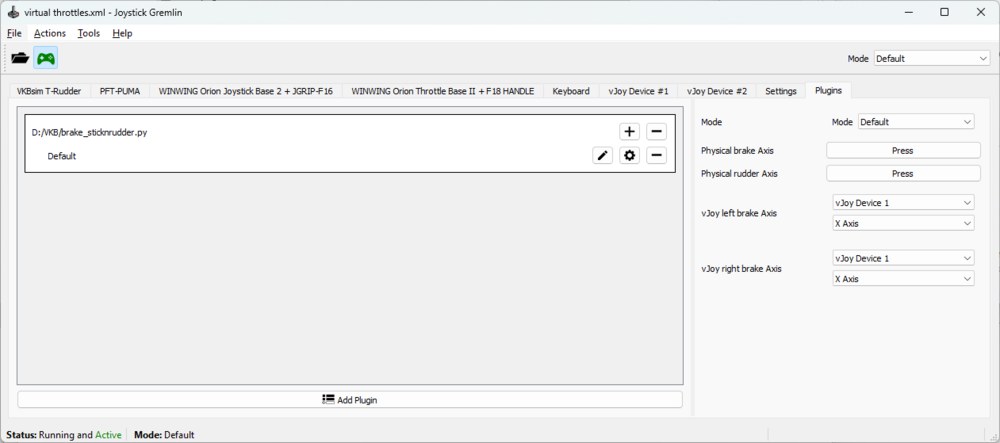Minimize the Joystick Gremlin window
The width and height of the screenshot is (1000, 443).
(x=909, y=12)
